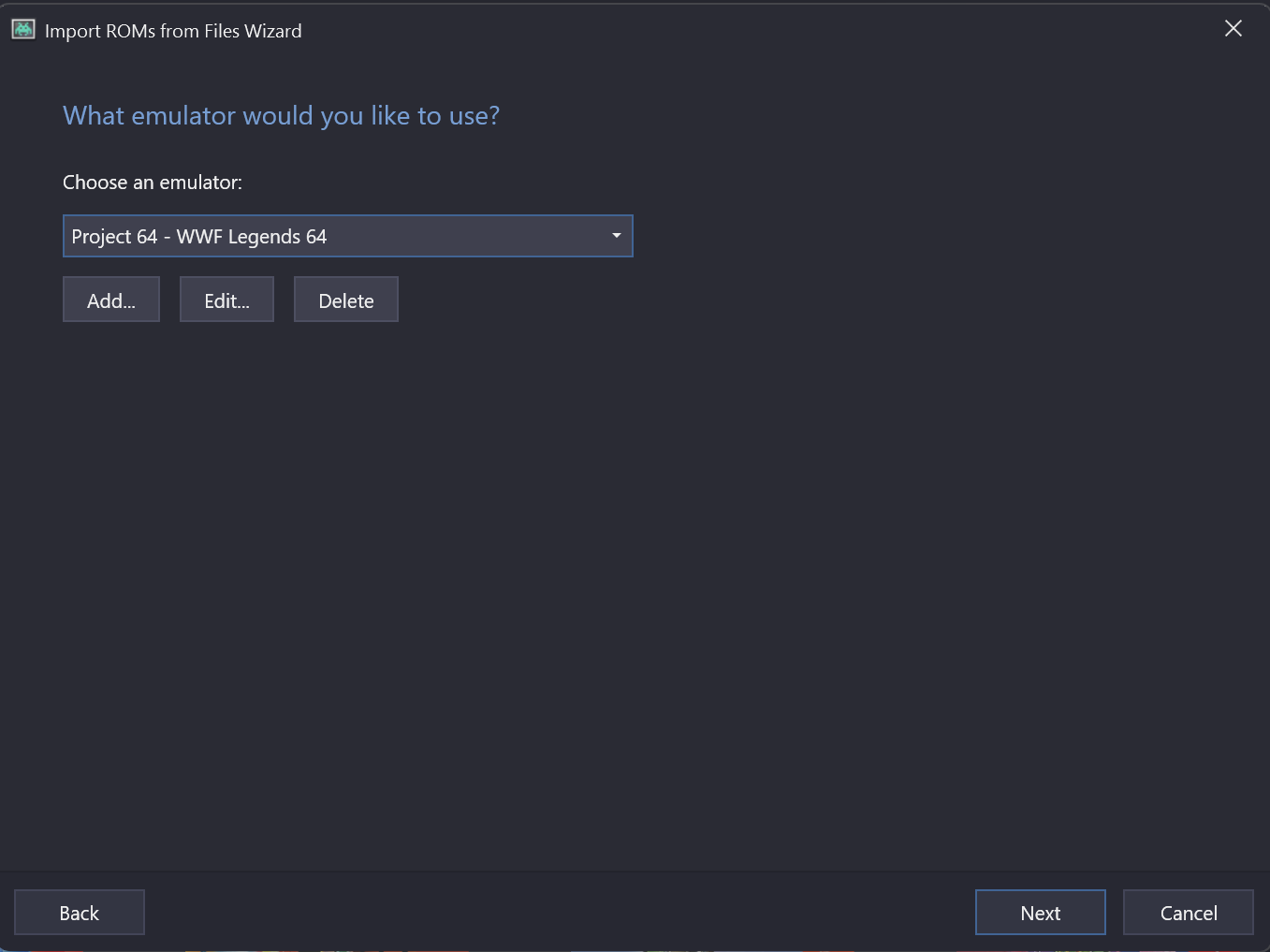Screen dimensions: 1270x952
Task: Close the Import ROMs wizard window
Action: 1234,29
